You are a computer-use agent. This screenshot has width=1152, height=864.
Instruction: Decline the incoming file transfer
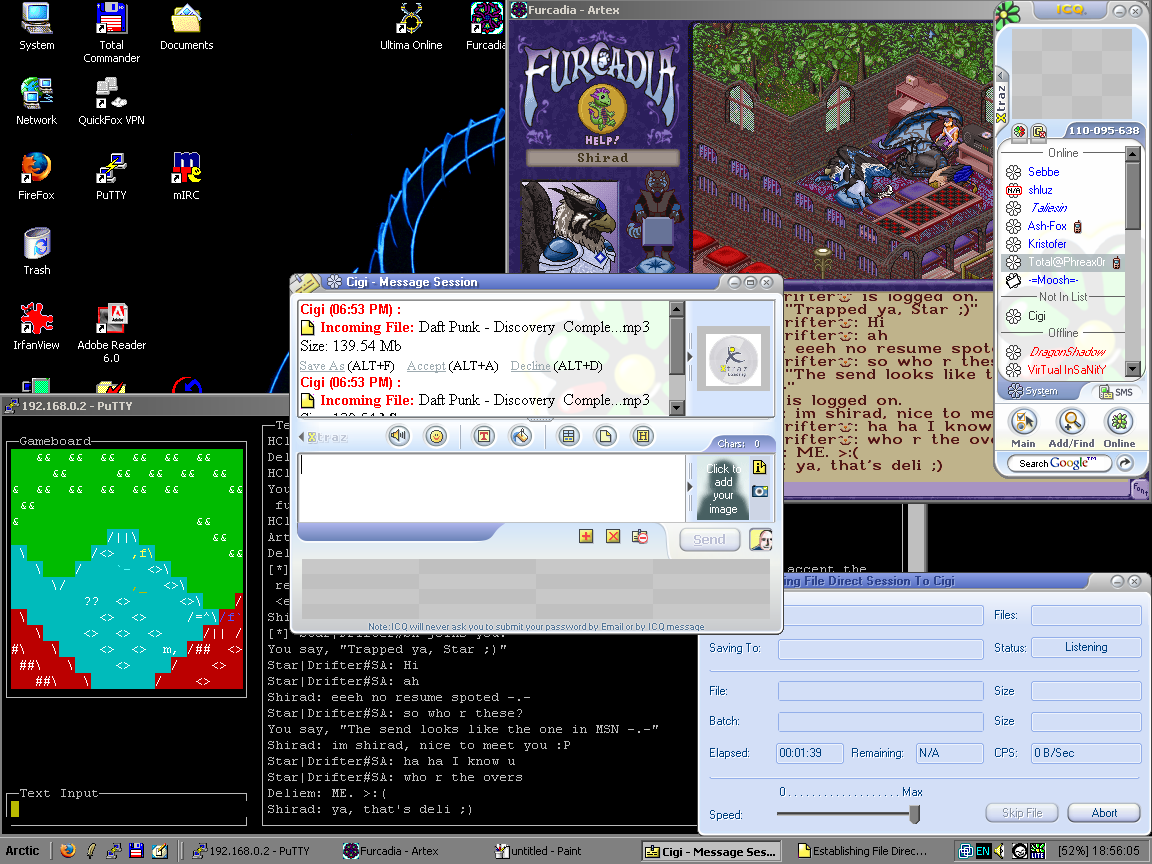click(530, 366)
